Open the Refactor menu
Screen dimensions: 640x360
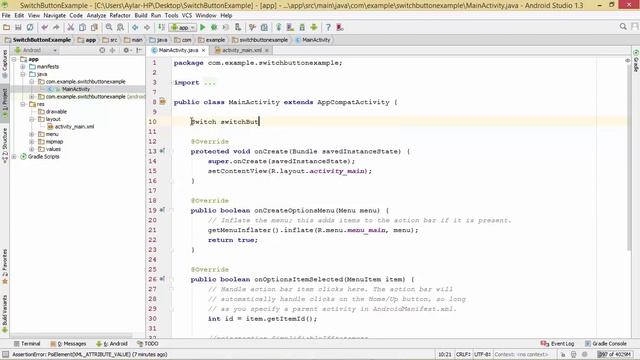tap(120, 16)
